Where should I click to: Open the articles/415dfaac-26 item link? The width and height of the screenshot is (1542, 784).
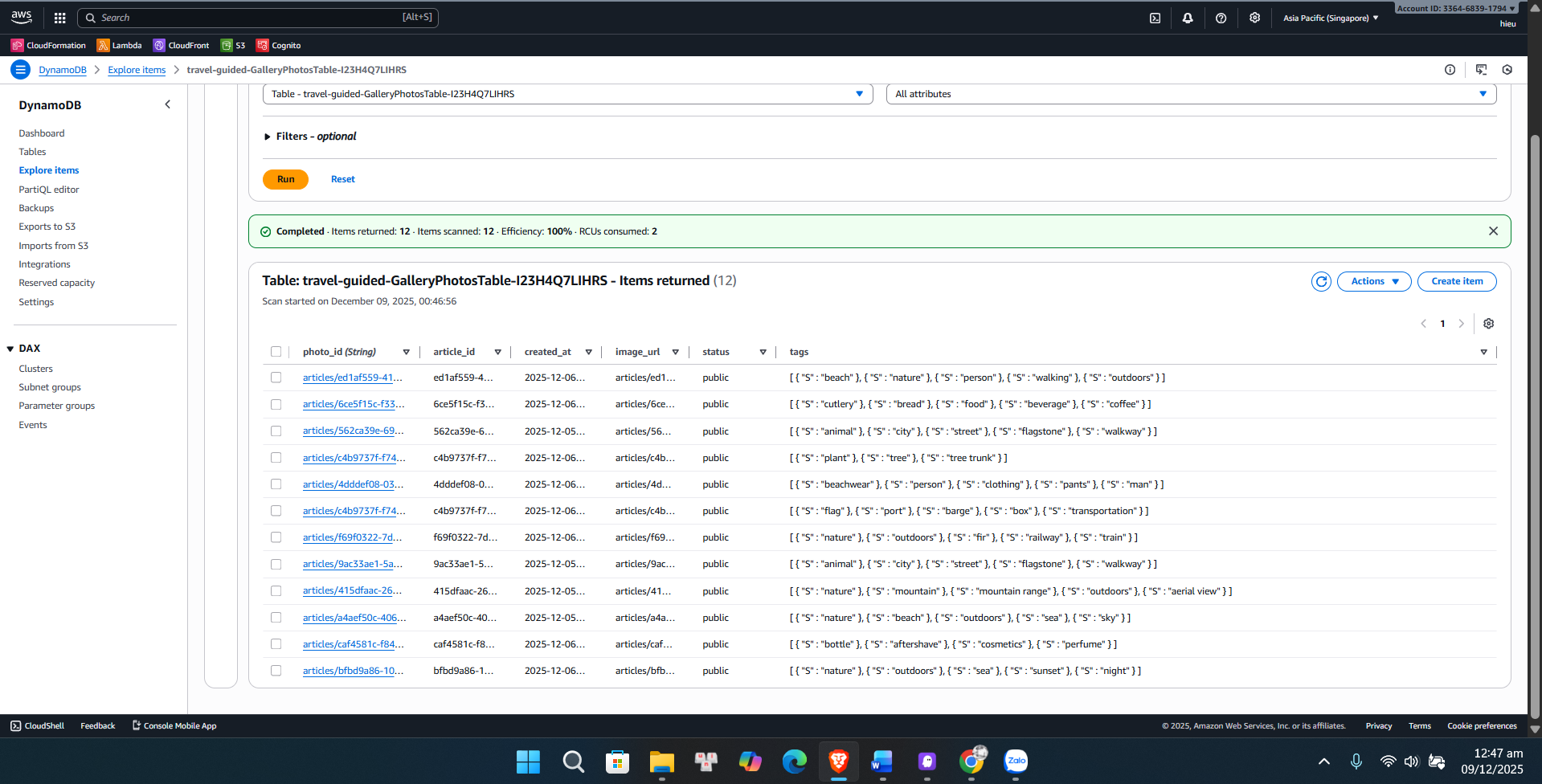pos(352,591)
